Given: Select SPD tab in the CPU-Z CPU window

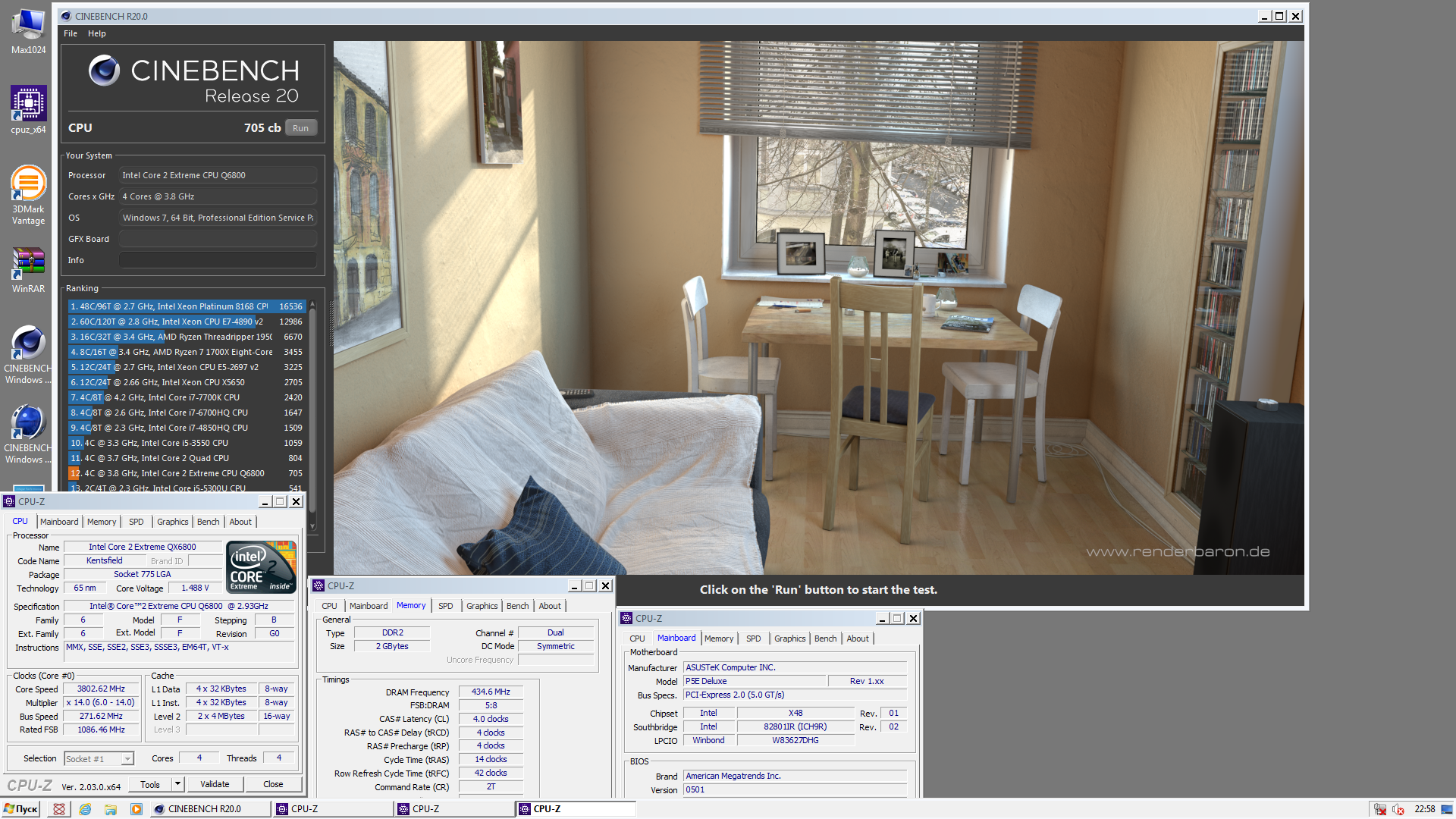Looking at the screenshot, I should (136, 522).
